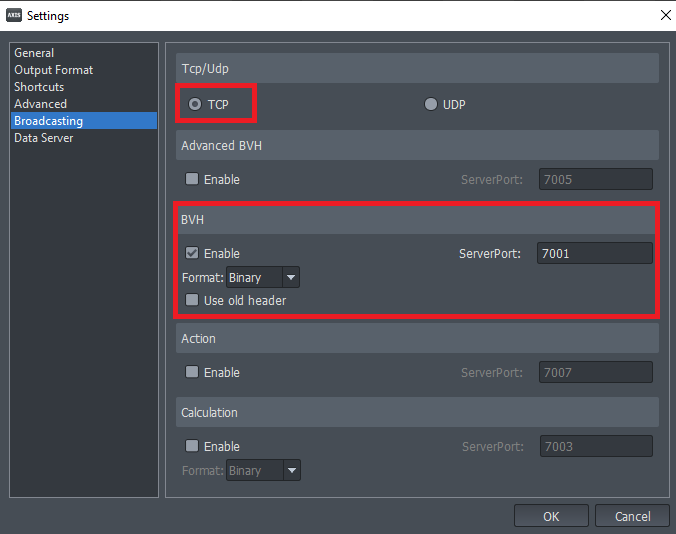Click the Action section header
Image resolution: width=676 pixels, height=534 pixels.
417,338
